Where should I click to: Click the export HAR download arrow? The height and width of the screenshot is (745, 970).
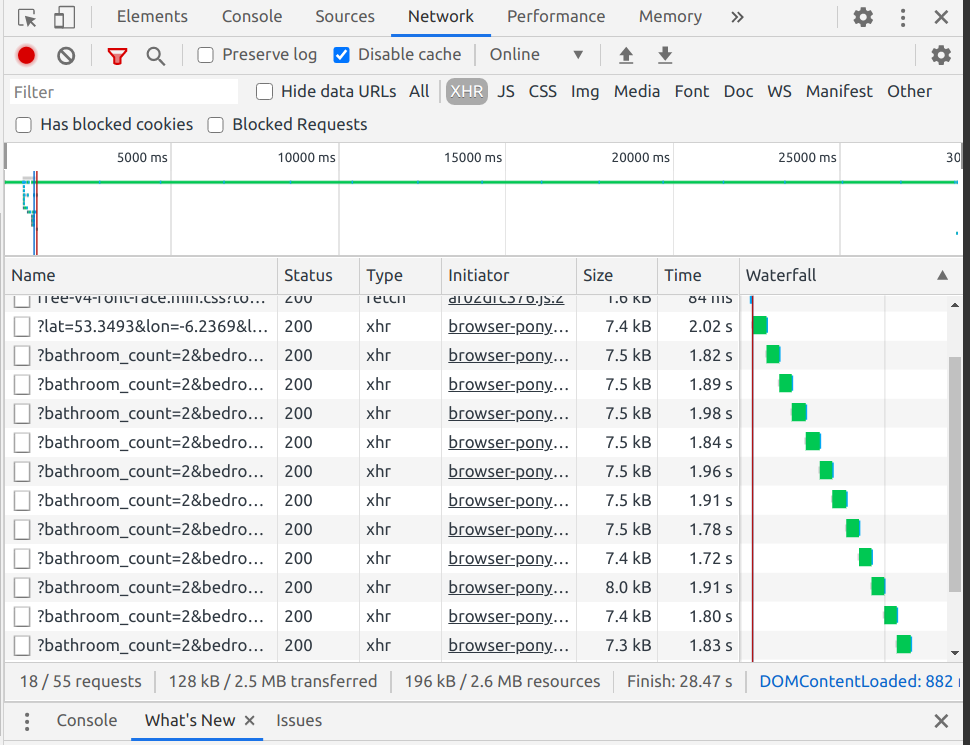pyautogui.click(x=665, y=56)
